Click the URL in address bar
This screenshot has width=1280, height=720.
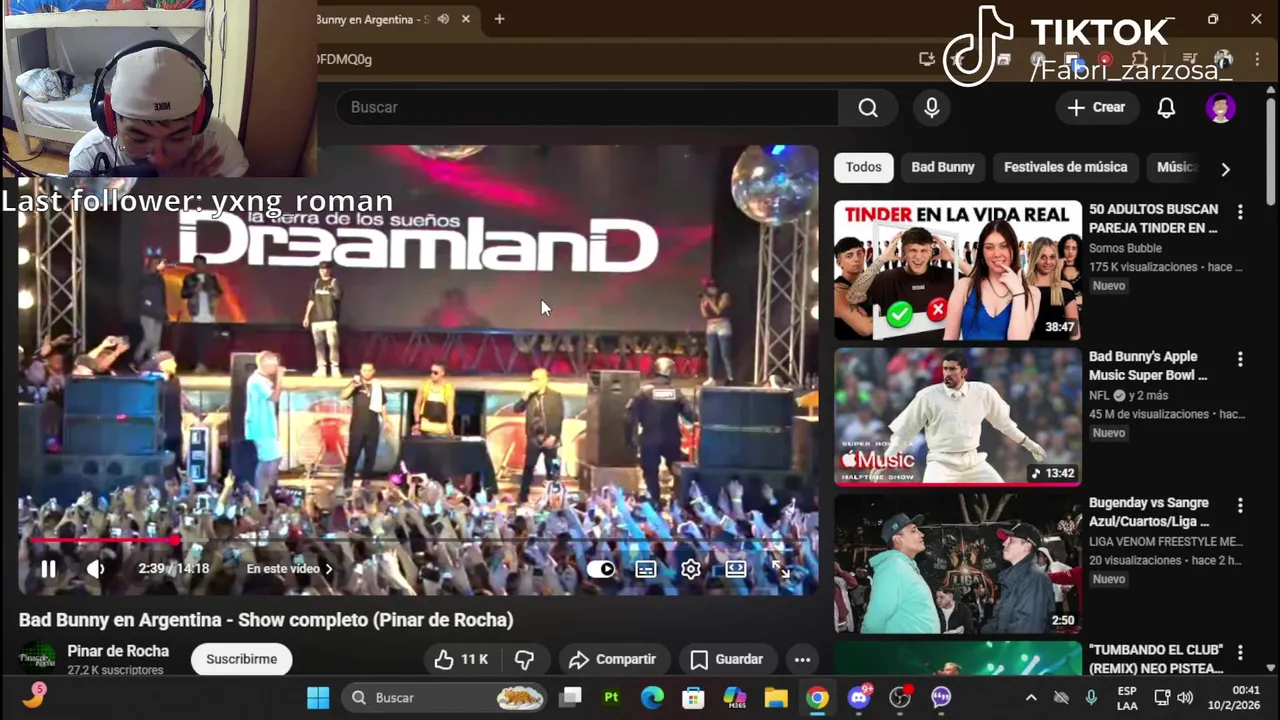point(344,59)
